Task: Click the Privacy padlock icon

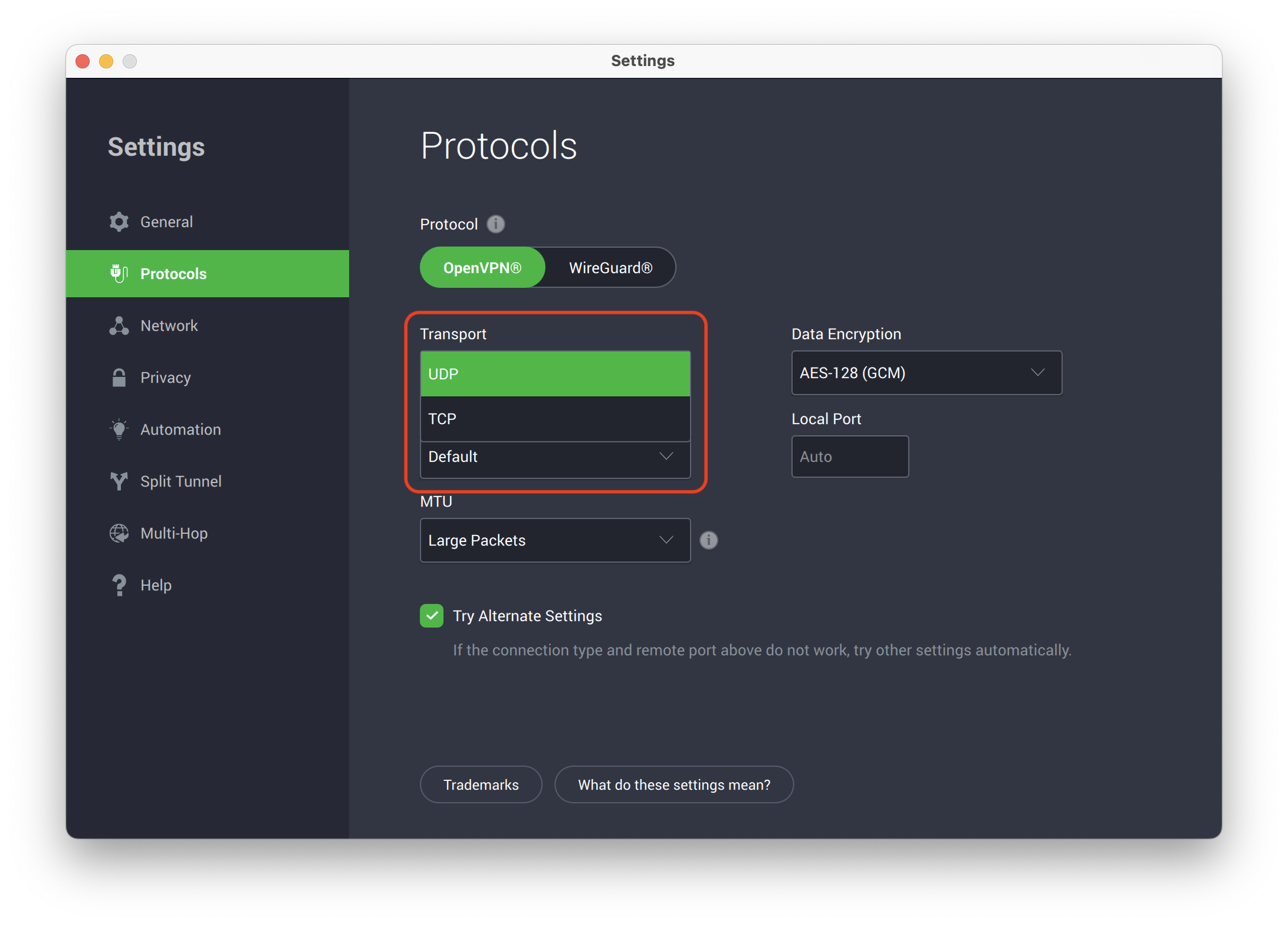Action: click(119, 377)
